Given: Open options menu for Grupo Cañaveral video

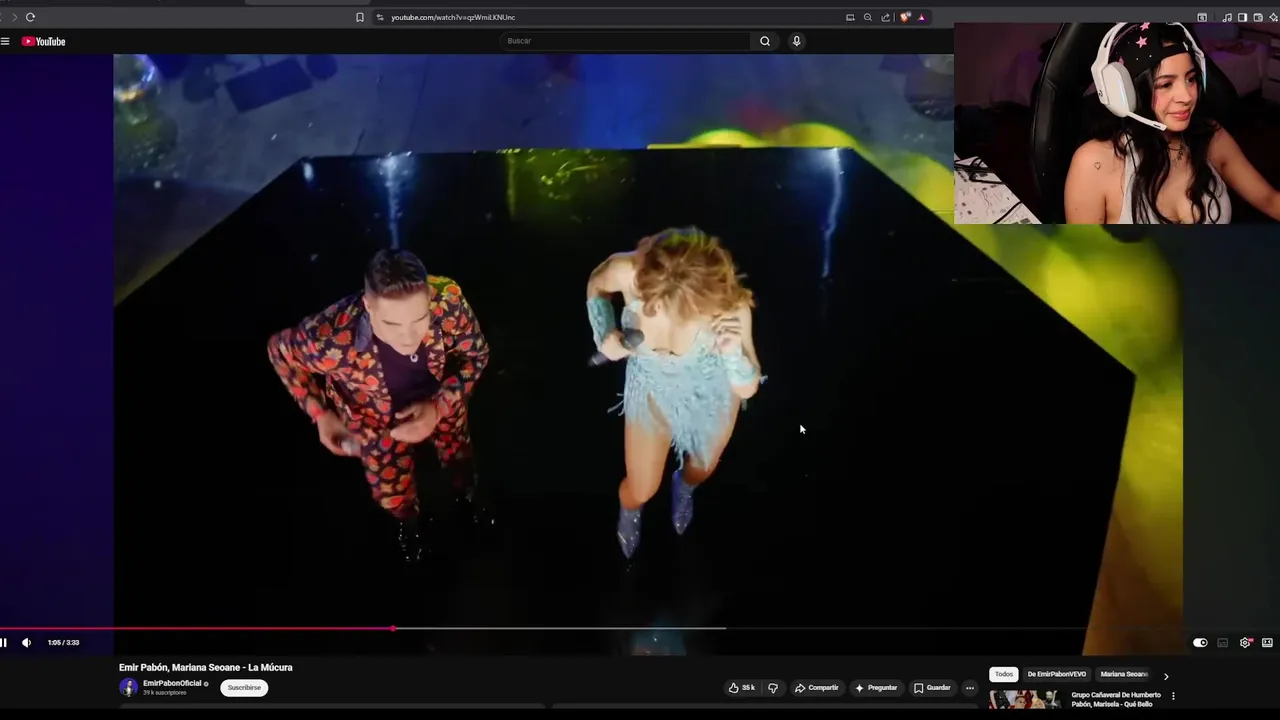Looking at the screenshot, I should (x=1173, y=696).
